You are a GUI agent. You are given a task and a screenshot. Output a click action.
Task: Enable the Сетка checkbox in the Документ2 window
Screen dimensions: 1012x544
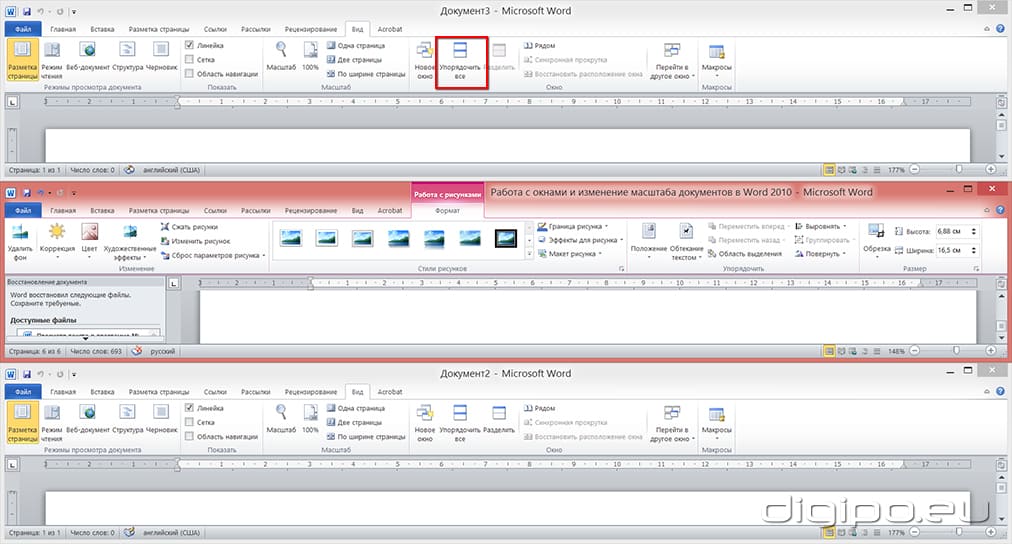pyautogui.click(x=191, y=423)
